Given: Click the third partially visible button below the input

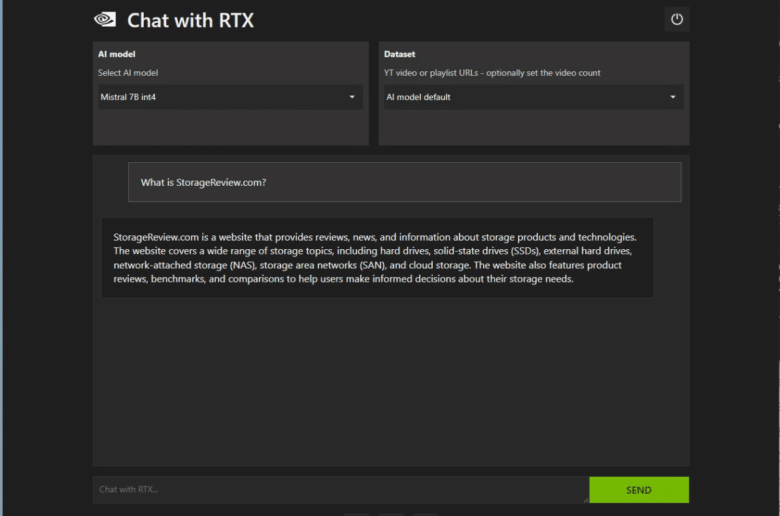Looking at the screenshot, I should click(x=426, y=514).
